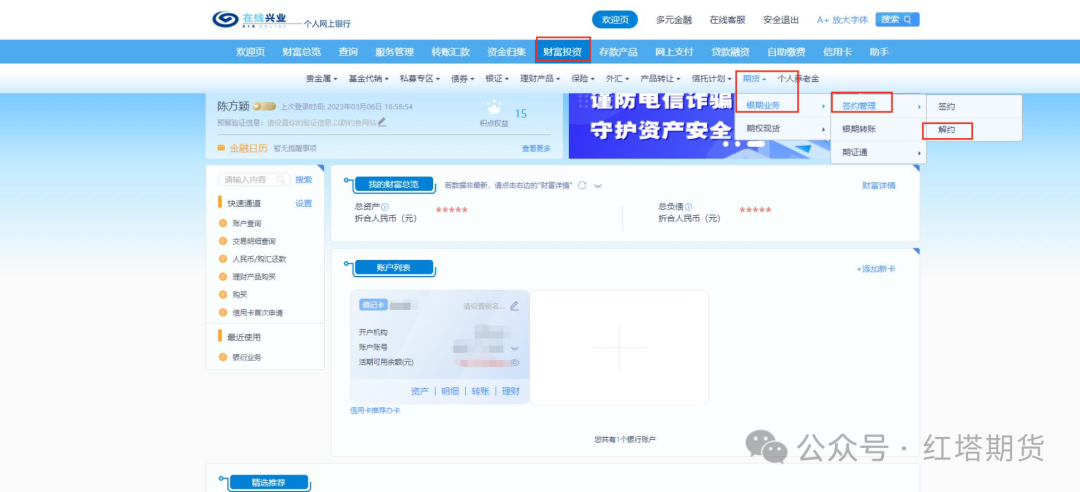Open the 签约管理 submenu

click(x=878, y=105)
